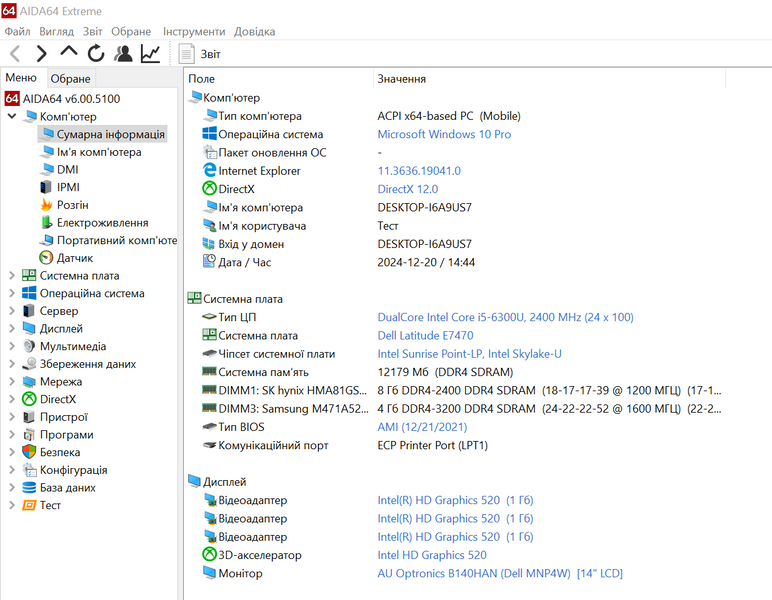
Task: Click the Розгін flame icon
Action: click(x=46, y=205)
